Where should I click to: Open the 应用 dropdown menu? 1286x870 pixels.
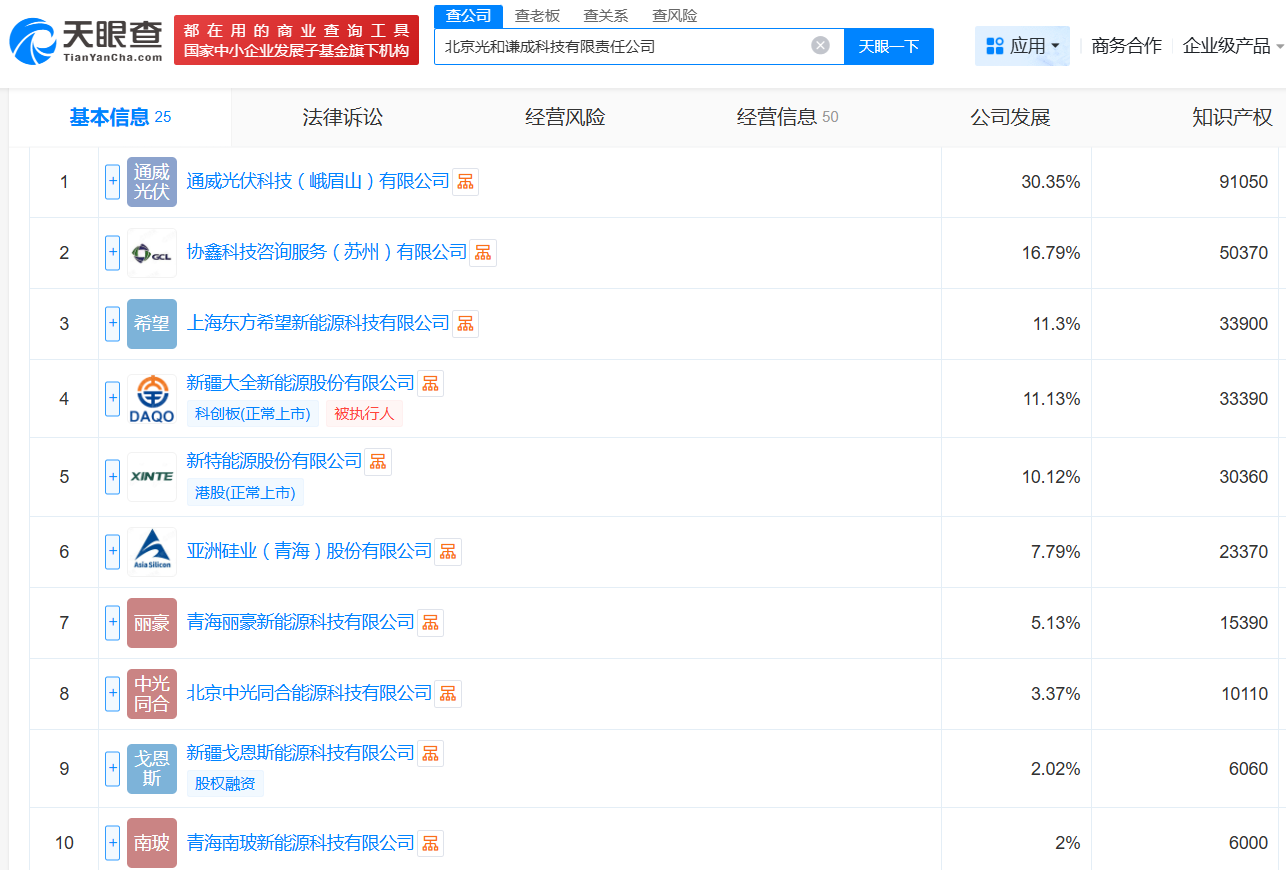1022,46
